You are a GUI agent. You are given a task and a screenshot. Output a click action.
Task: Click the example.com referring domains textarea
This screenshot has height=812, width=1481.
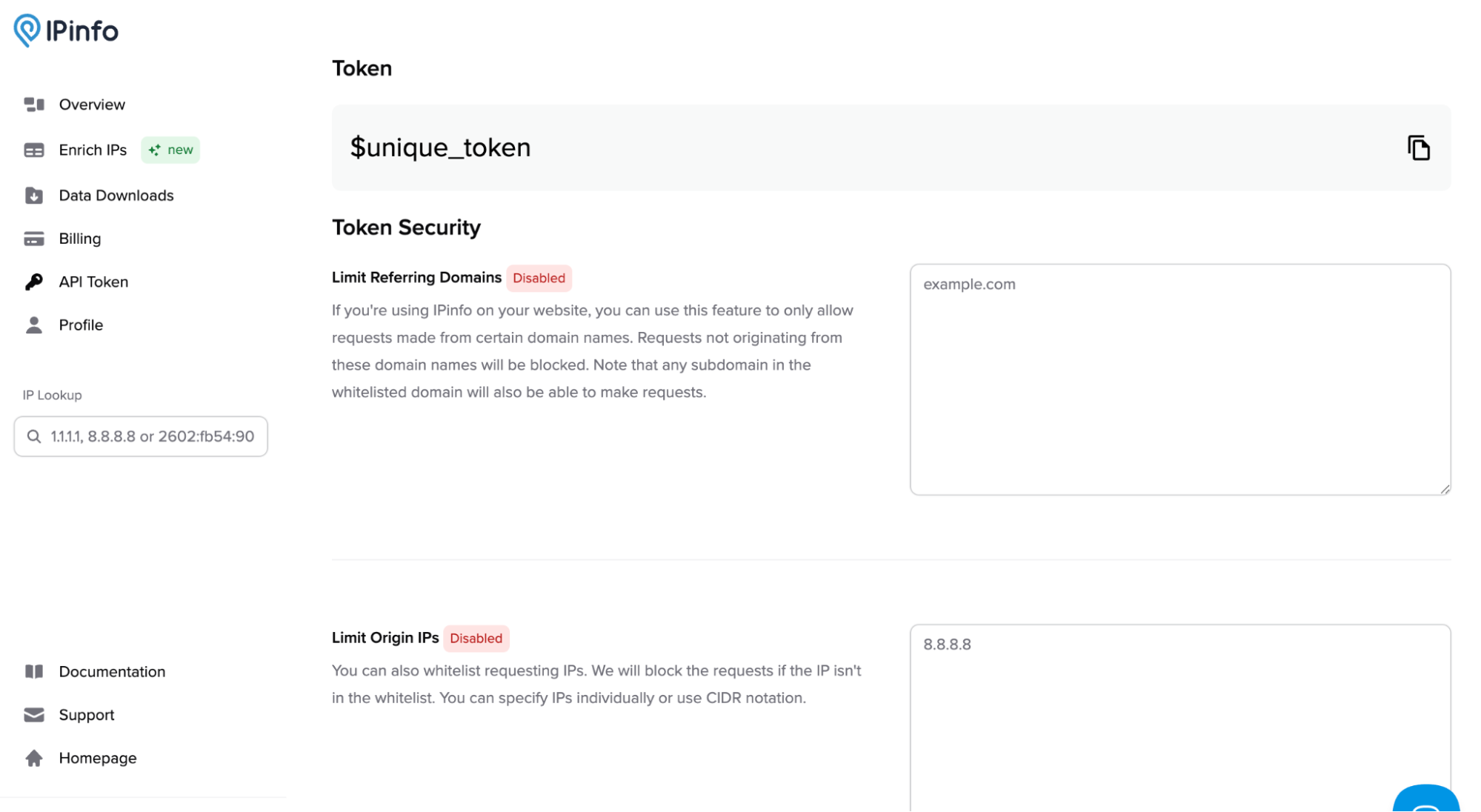(x=1179, y=379)
